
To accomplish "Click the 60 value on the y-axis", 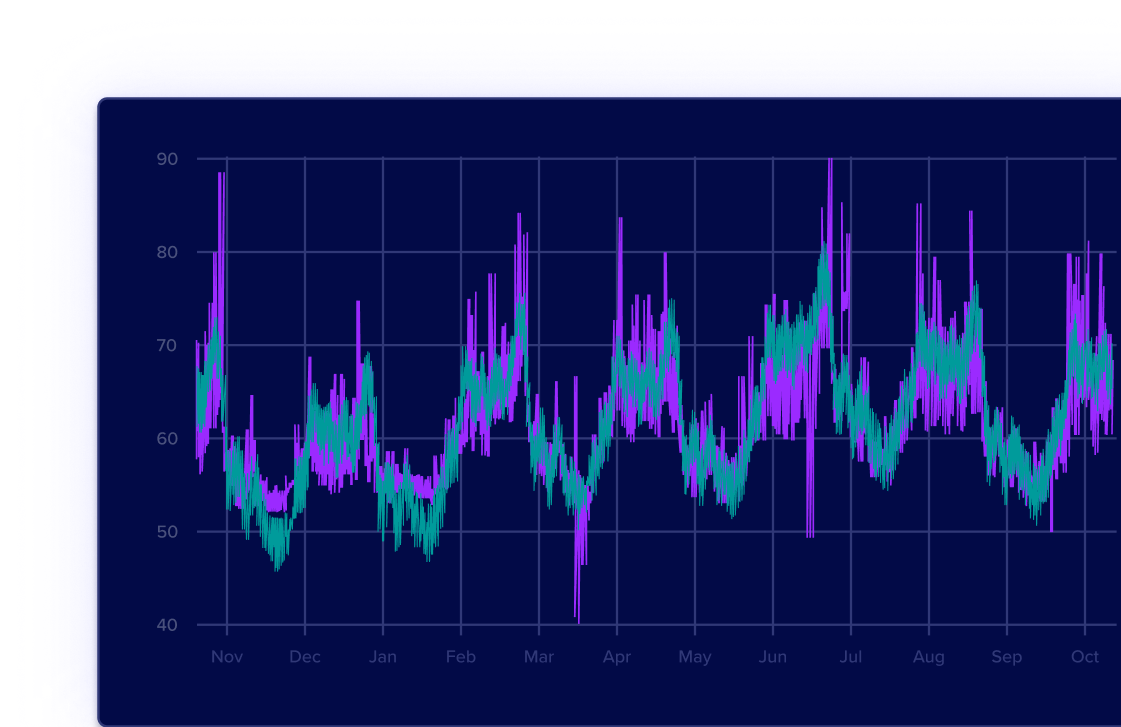I will [x=167, y=439].
